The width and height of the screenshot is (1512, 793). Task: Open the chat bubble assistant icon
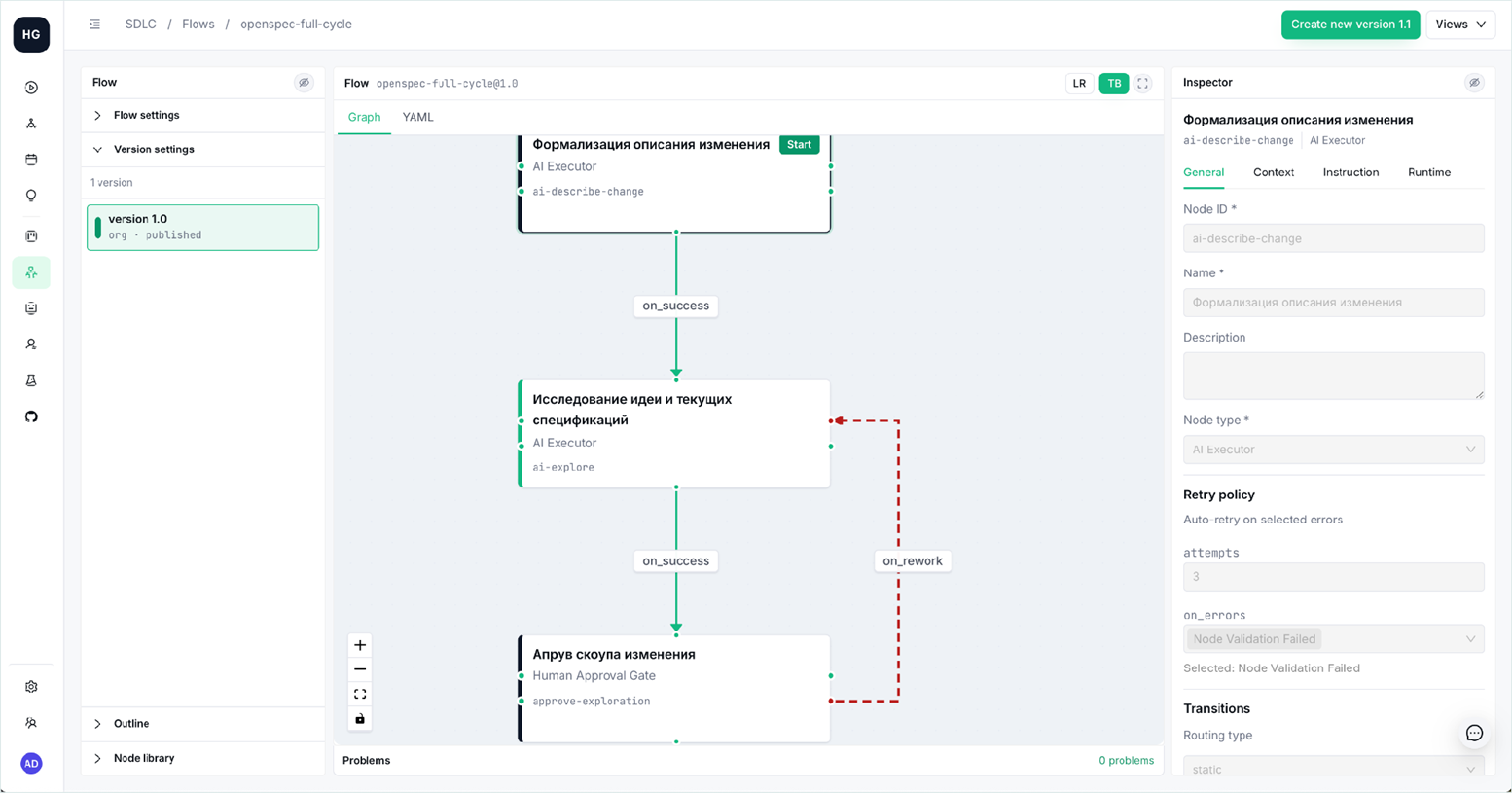pyautogui.click(x=1474, y=733)
